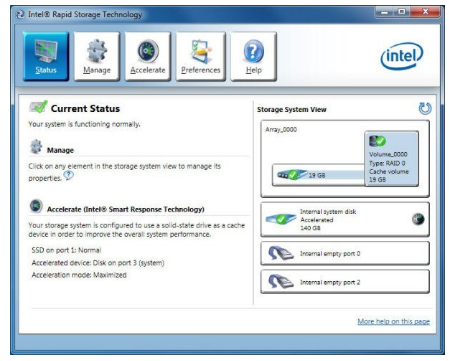Maximize the Intel Rapid Storage window

[402, 12]
